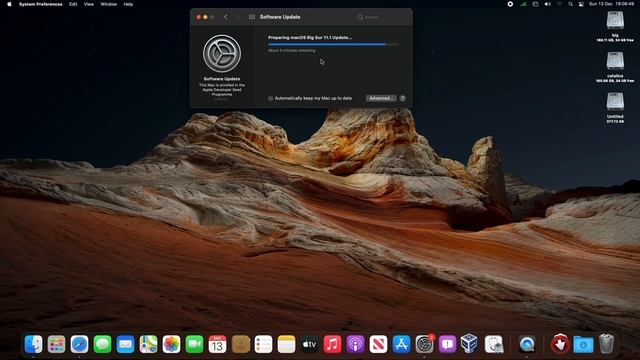
Task: Open Photos from the Dock
Action: pyautogui.click(x=171, y=344)
